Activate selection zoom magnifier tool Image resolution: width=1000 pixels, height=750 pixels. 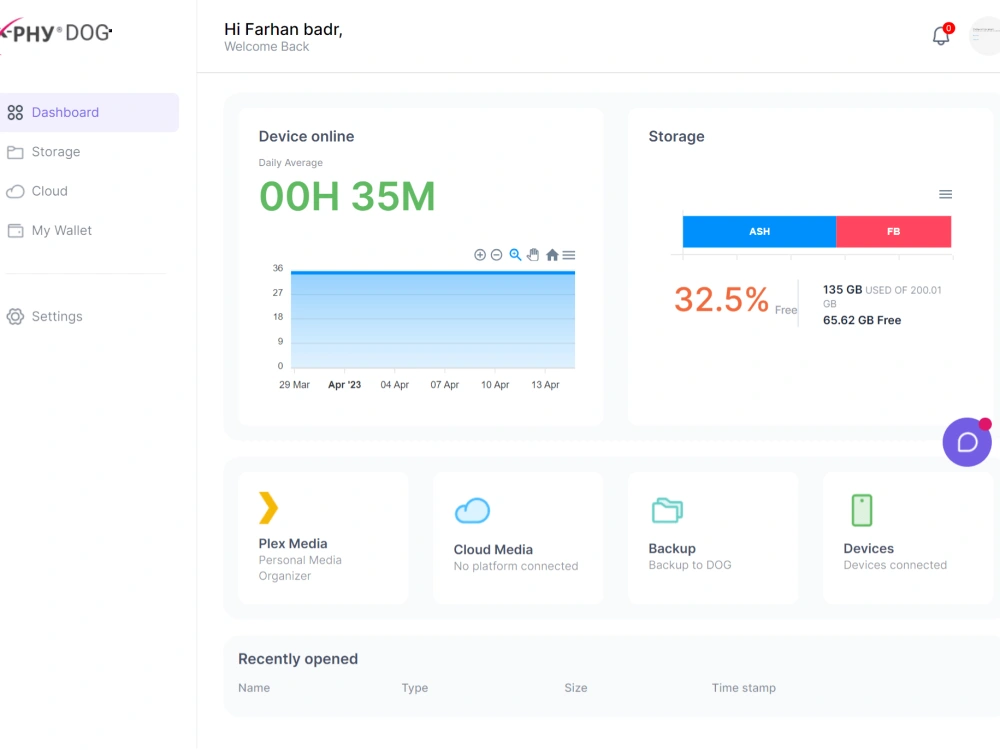pos(515,255)
